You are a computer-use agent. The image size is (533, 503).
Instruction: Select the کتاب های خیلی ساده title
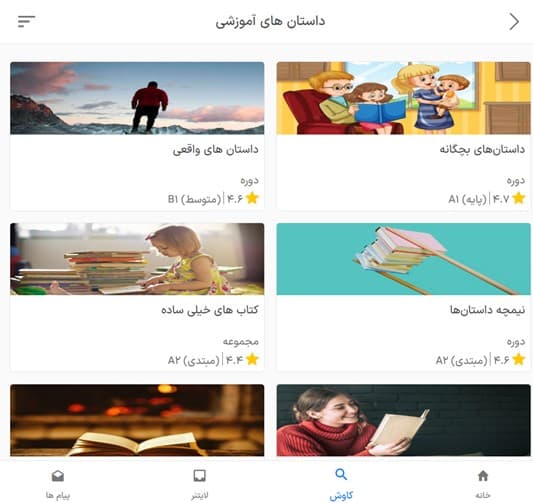point(210,310)
